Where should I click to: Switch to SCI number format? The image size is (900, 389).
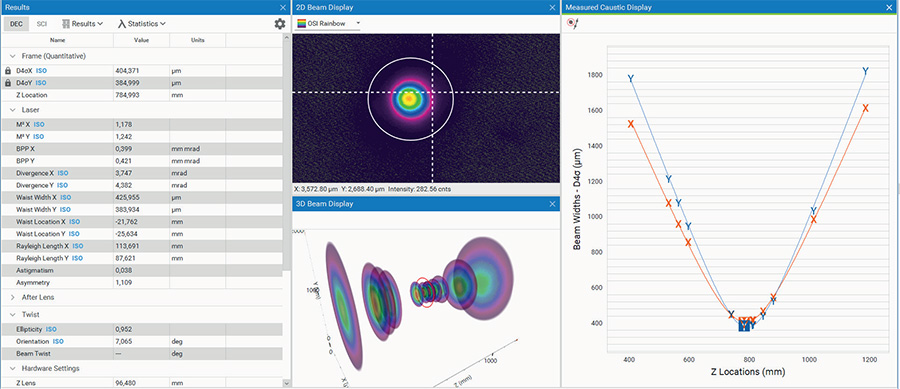(41, 24)
